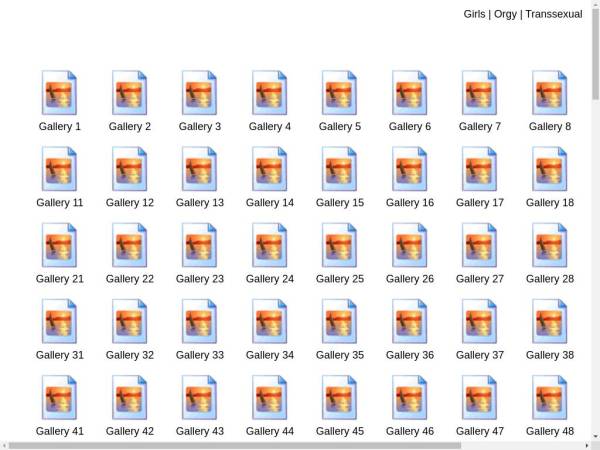Screen dimensions: 600x450
Task: Click the 'Gallery 8' text label
Action: tap(550, 126)
